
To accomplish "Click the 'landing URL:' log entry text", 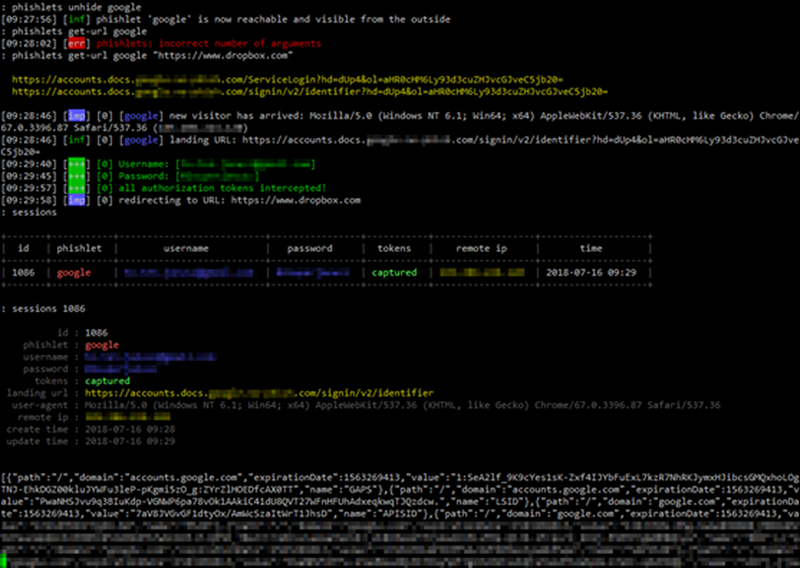I will click(203, 140).
